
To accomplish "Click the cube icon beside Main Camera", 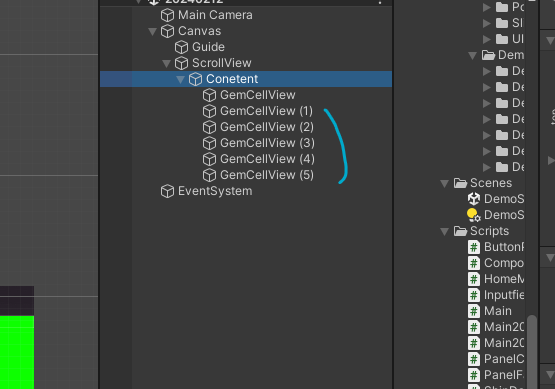I will coord(167,15).
